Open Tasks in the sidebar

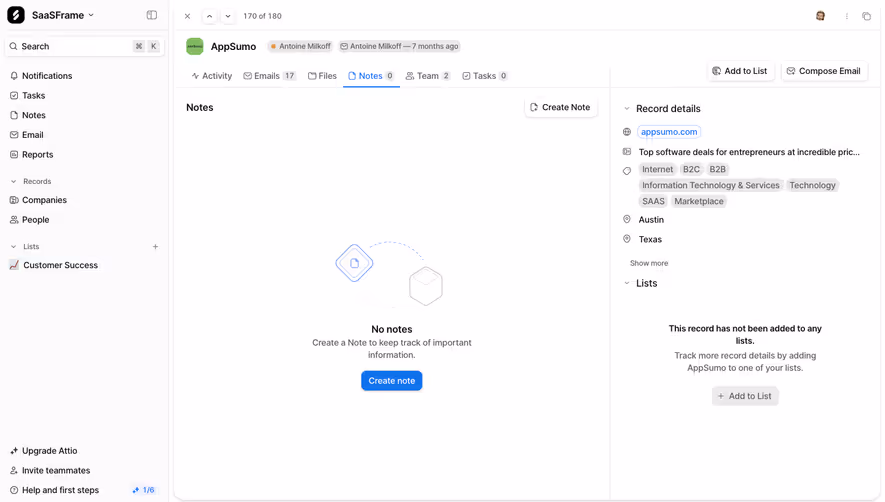coord(33,95)
